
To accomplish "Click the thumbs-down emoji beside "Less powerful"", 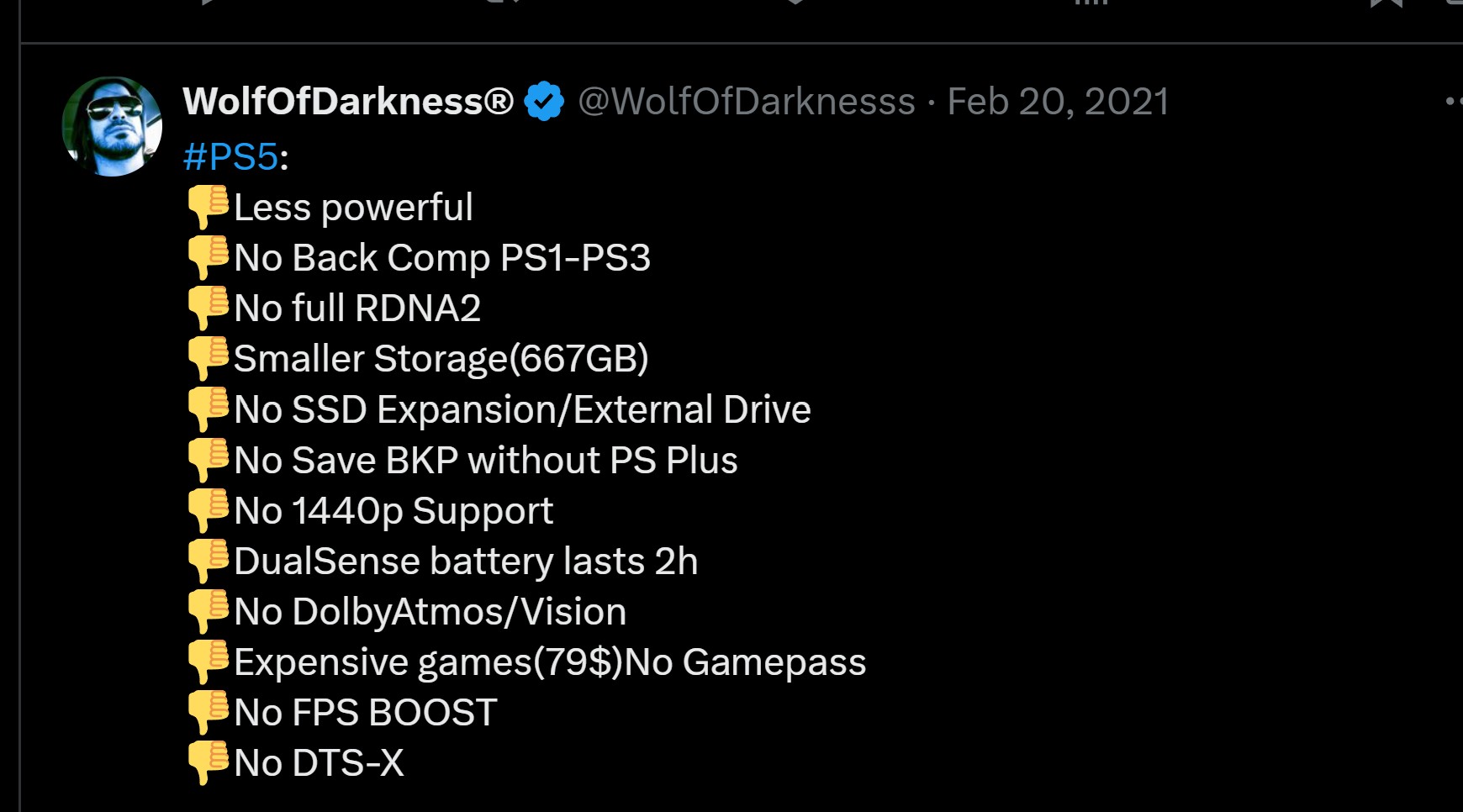I will (209, 208).
